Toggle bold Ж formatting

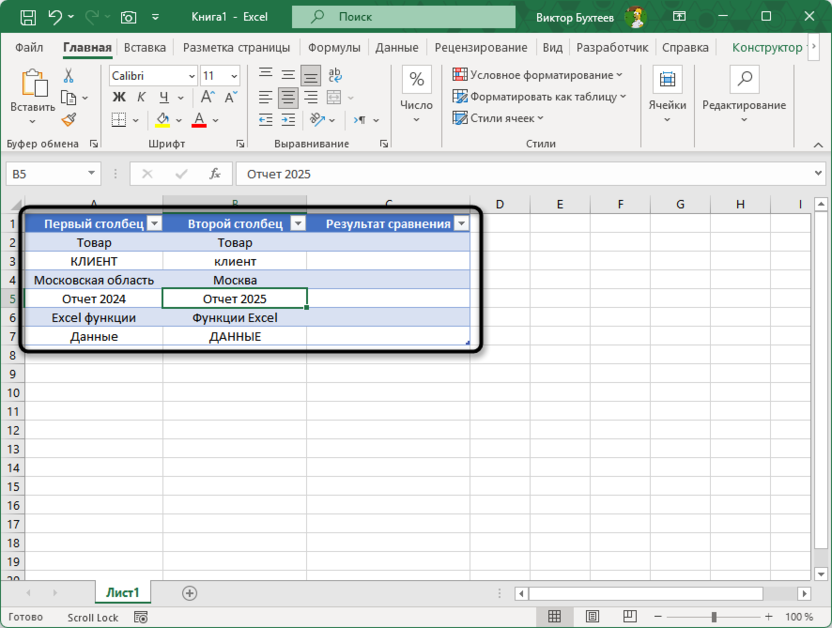(118, 98)
